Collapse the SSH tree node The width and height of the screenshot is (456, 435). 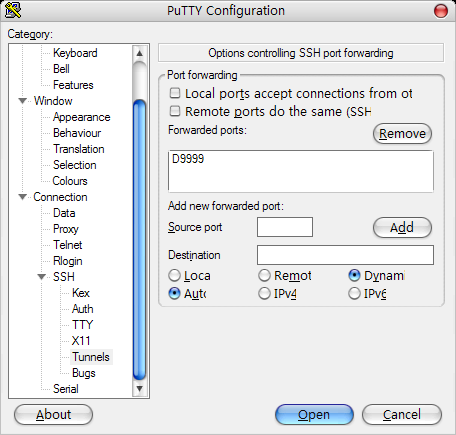[42, 277]
